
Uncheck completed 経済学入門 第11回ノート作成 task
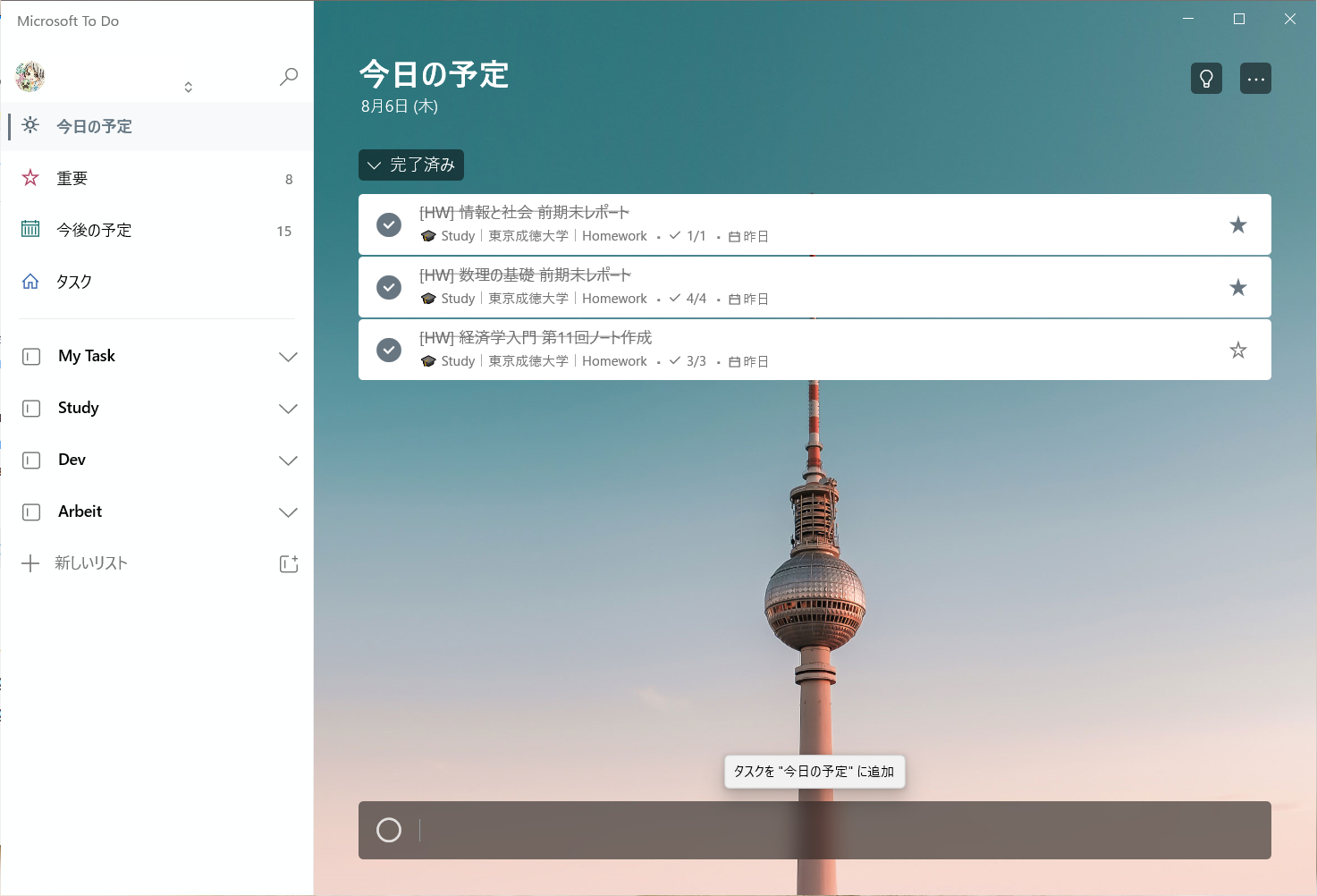point(389,350)
